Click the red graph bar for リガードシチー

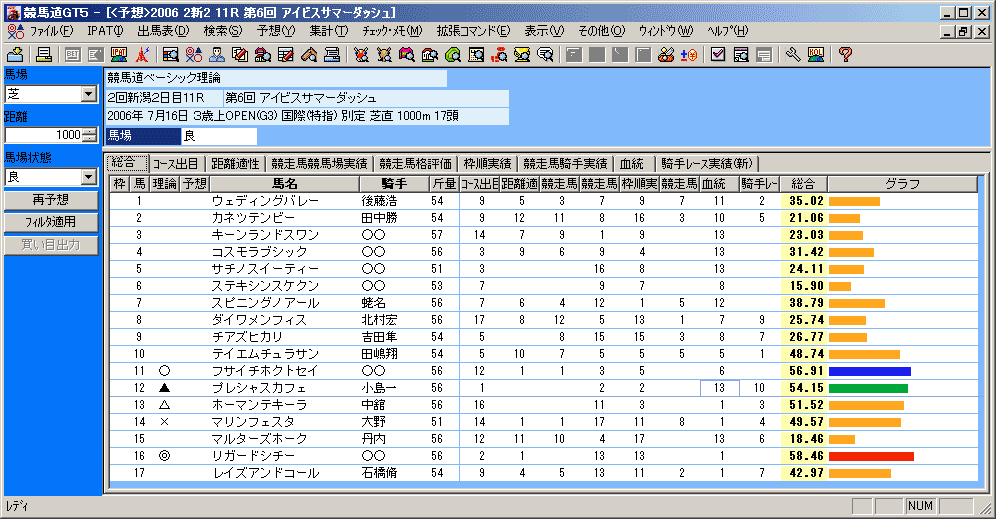click(871, 456)
